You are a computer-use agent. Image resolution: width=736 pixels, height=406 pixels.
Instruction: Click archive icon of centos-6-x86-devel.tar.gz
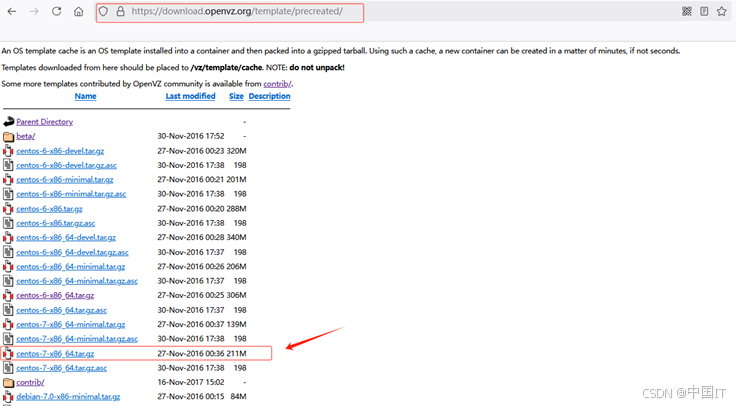pyautogui.click(x=8, y=151)
